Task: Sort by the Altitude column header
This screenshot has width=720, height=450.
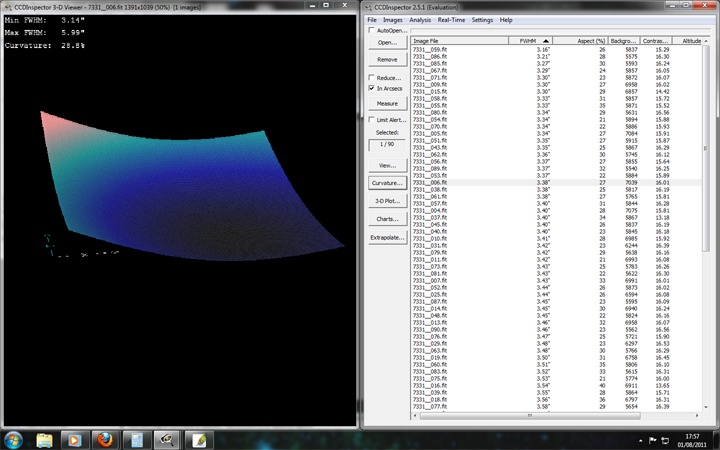Action: pos(687,41)
